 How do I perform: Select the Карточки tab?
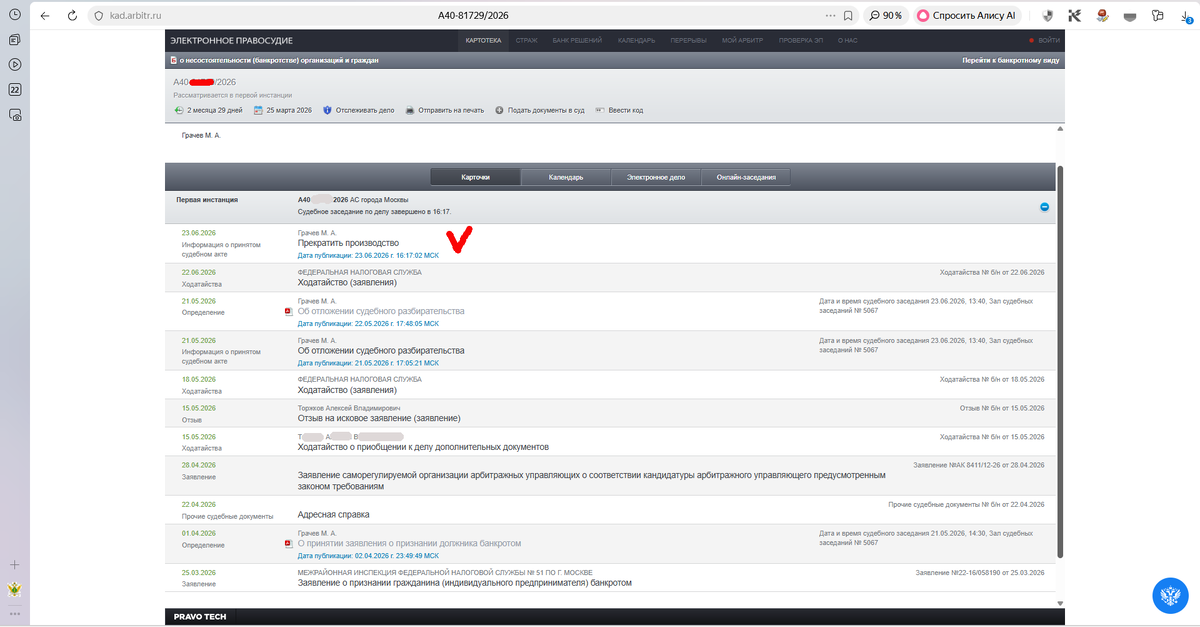pos(476,177)
